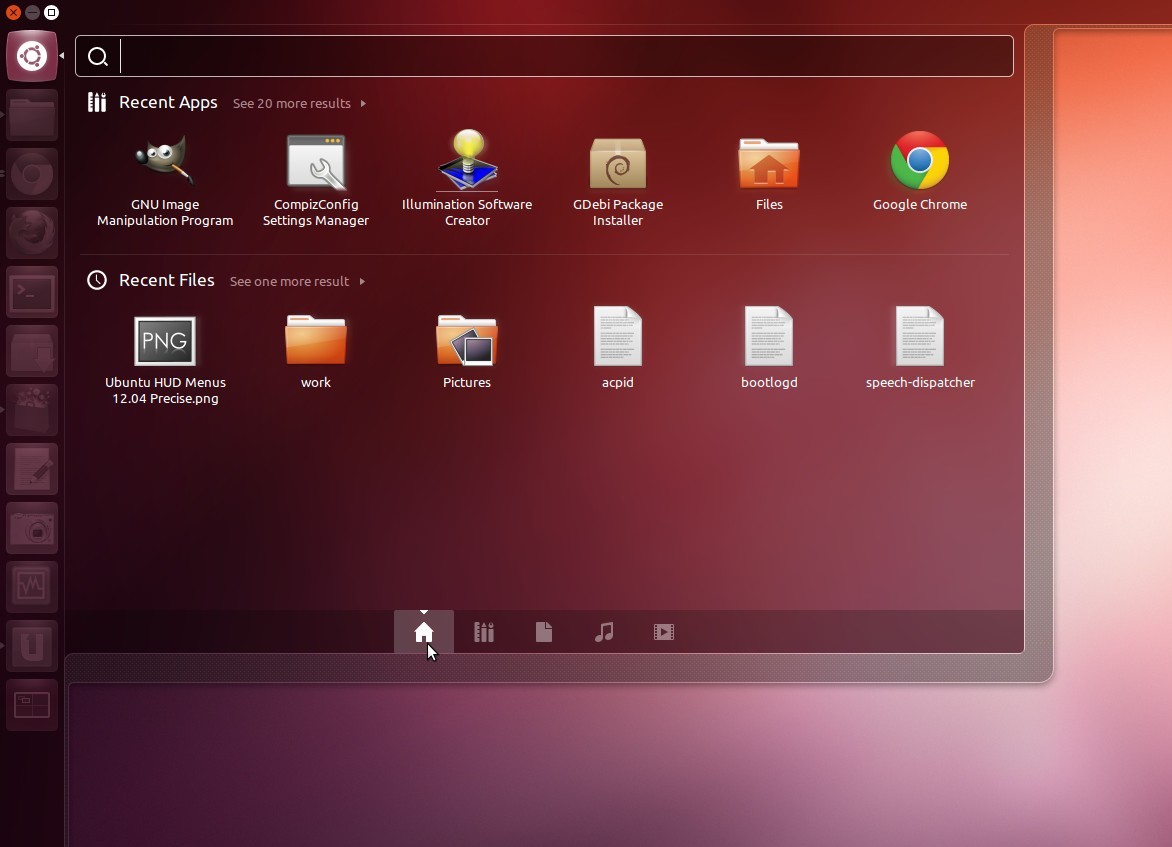Open the Music lens
This screenshot has height=847, width=1172.
click(604, 632)
